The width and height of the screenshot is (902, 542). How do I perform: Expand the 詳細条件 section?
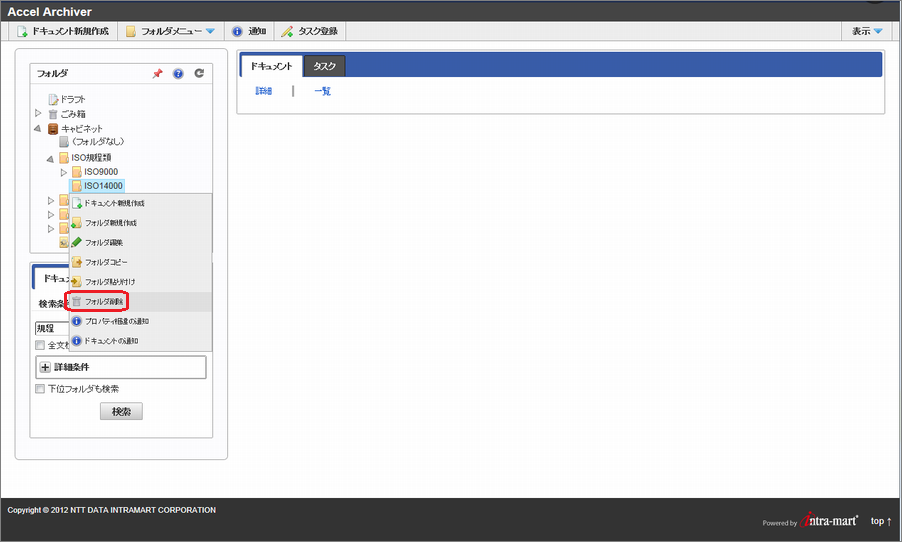tap(121, 367)
